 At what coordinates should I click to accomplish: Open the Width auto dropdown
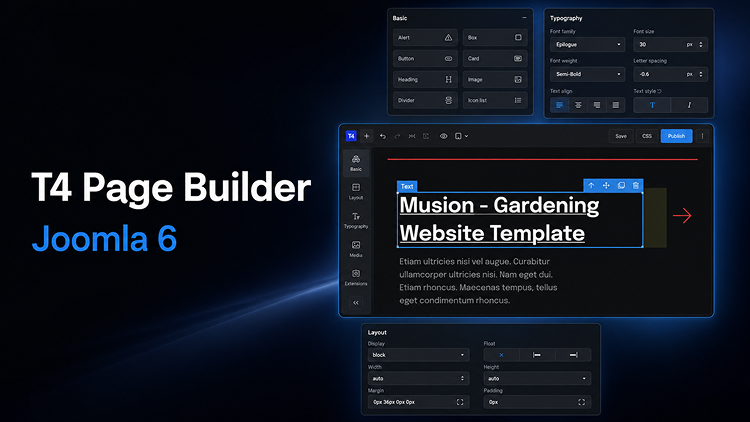pyautogui.click(x=419, y=378)
